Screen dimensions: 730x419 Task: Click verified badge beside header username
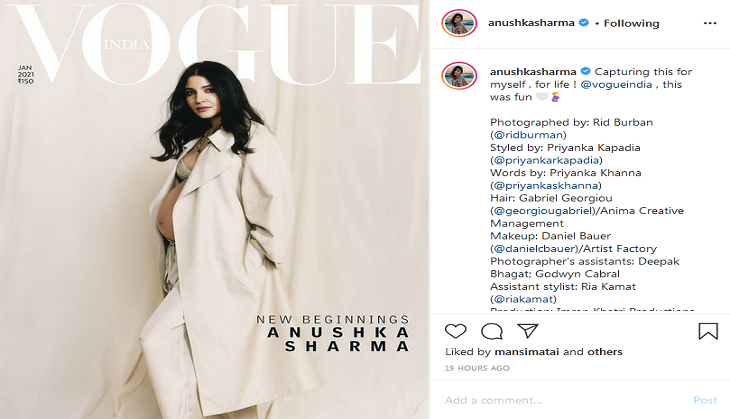(583, 23)
